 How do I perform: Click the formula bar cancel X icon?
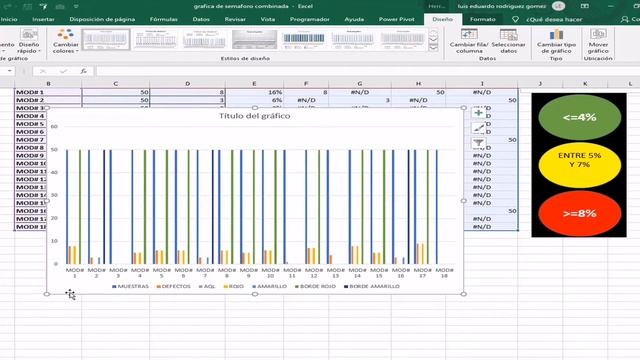(x=42, y=71)
